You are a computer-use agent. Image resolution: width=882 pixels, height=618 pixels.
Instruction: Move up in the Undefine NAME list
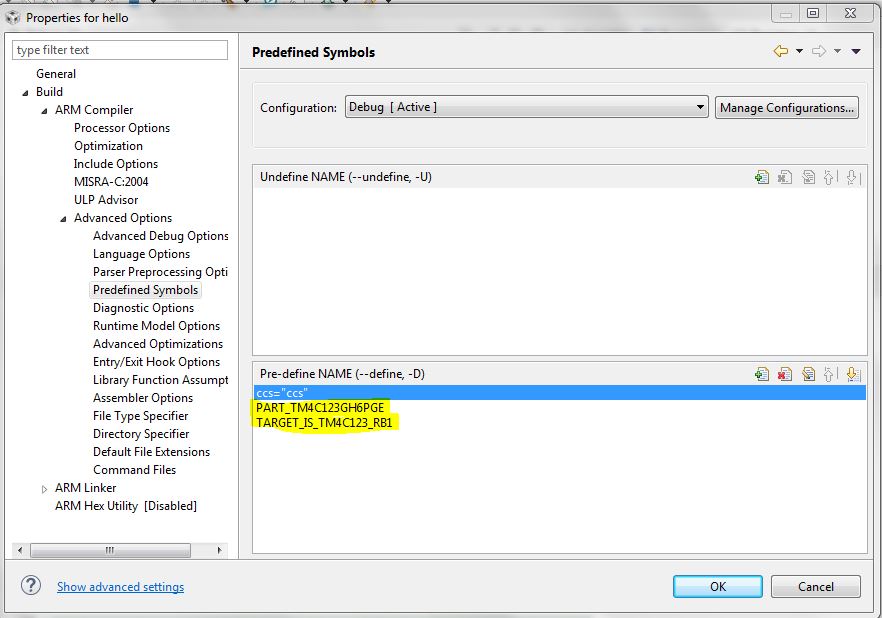click(x=830, y=177)
